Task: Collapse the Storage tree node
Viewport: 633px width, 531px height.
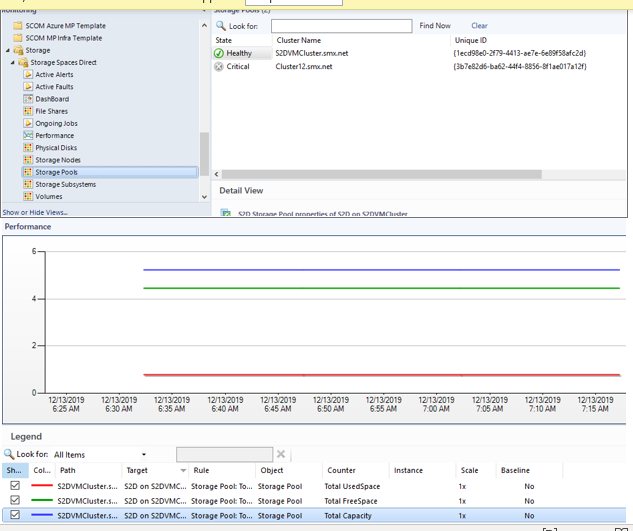Action: [8, 50]
